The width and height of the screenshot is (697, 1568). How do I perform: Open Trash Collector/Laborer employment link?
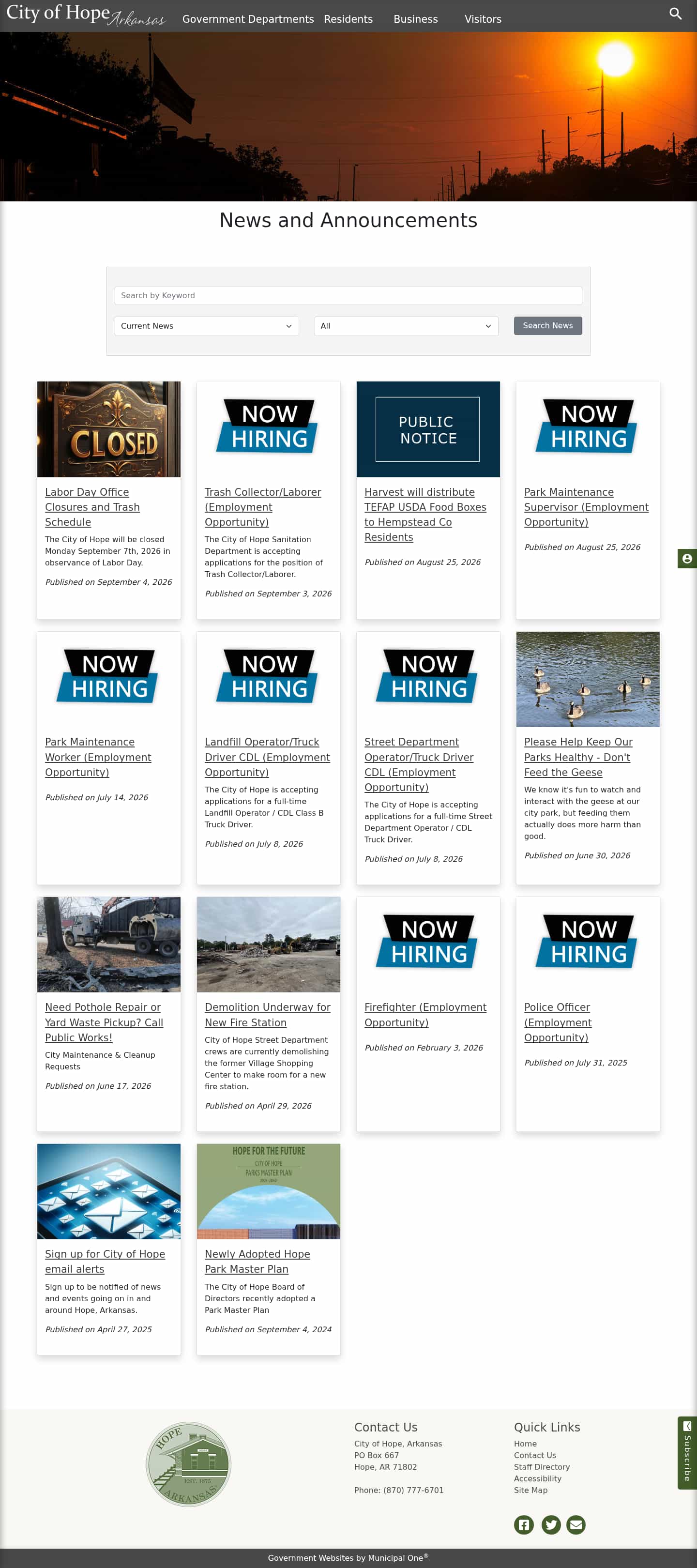263,506
